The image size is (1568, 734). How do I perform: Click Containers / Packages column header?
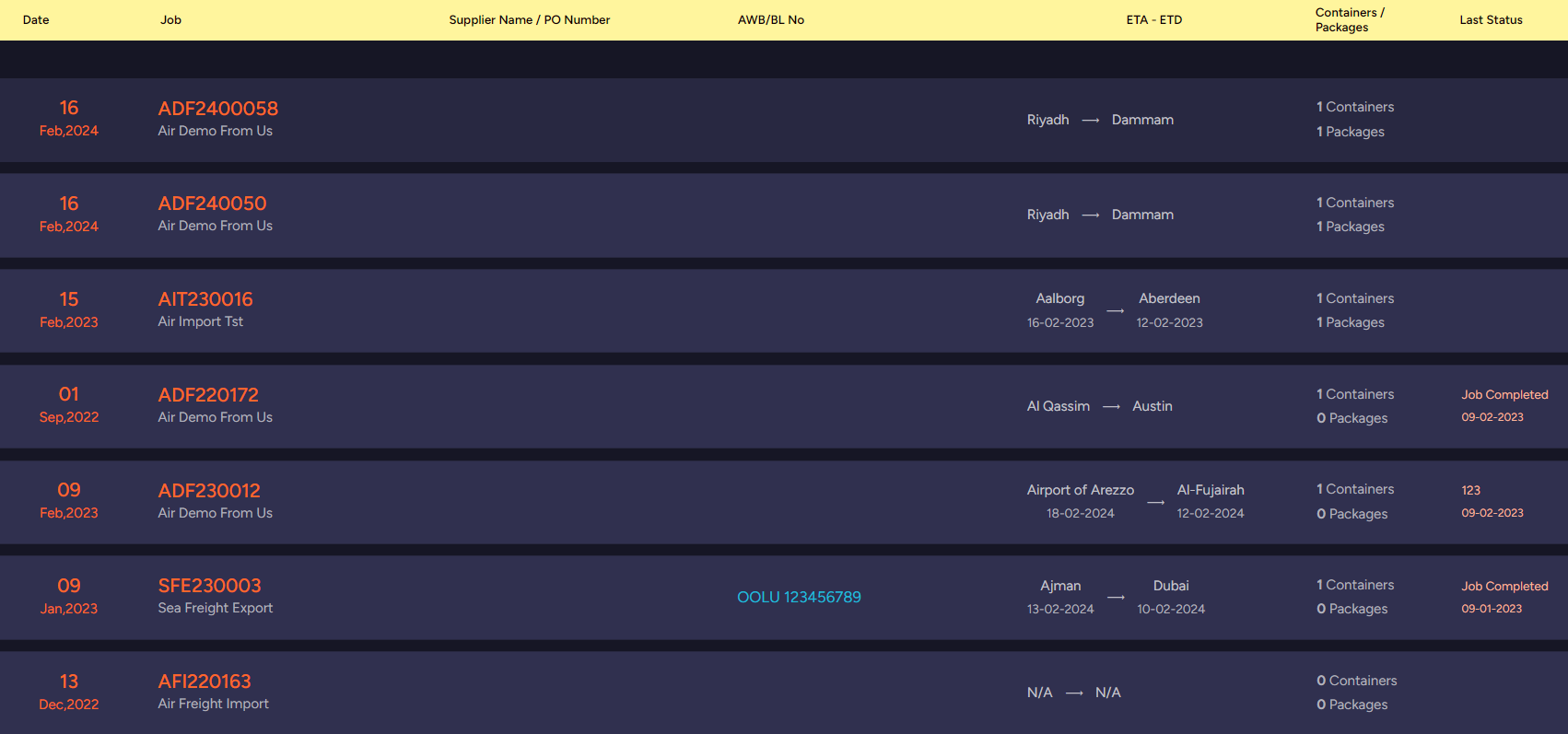(x=1350, y=19)
